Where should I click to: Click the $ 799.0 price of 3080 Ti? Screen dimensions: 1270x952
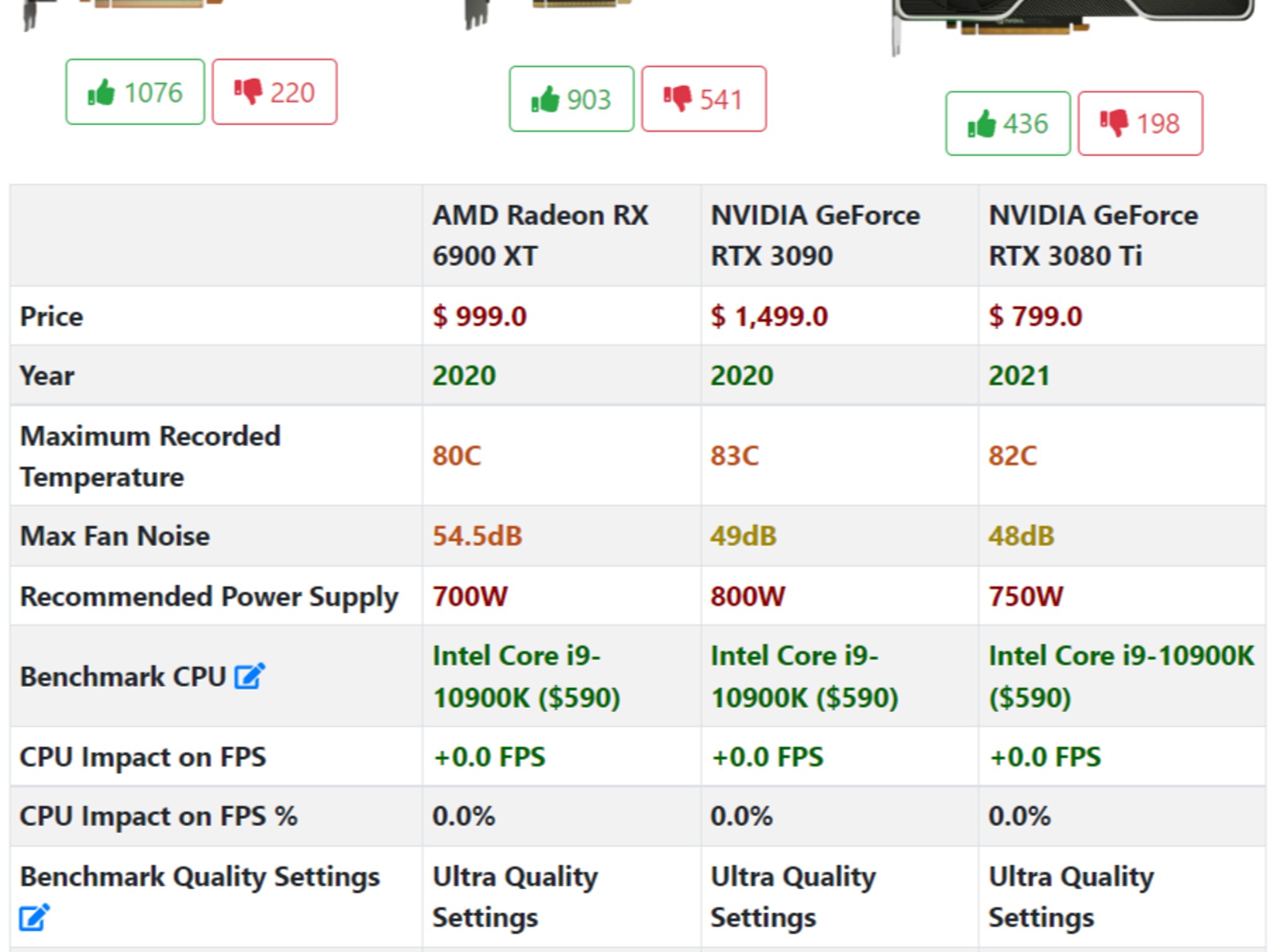coord(1035,317)
